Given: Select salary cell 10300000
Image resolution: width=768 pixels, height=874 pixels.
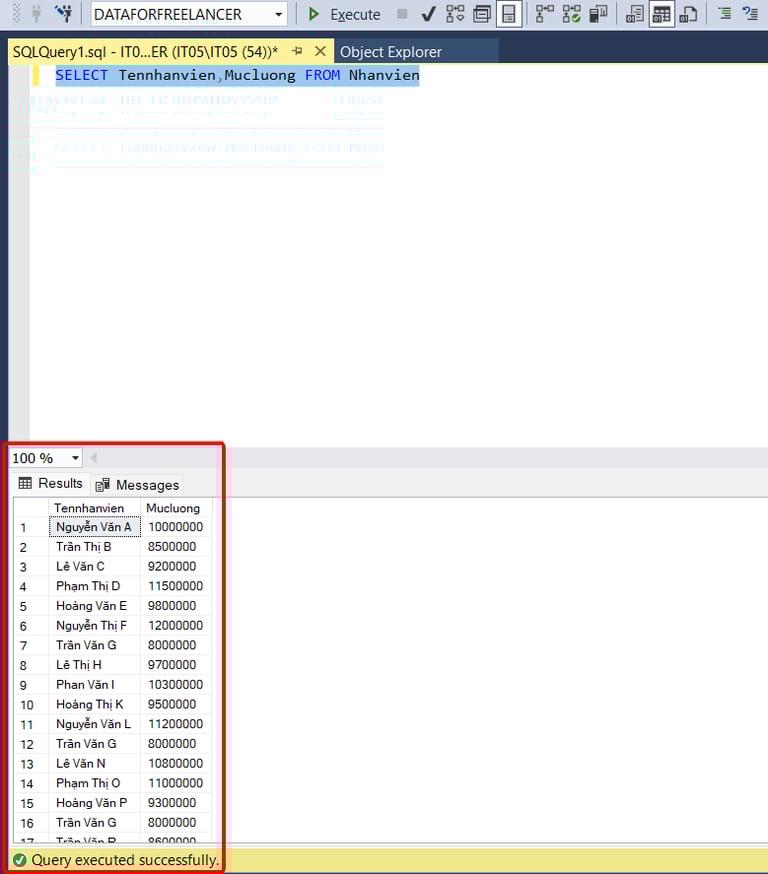Looking at the screenshot, I should tap(176, 684).
